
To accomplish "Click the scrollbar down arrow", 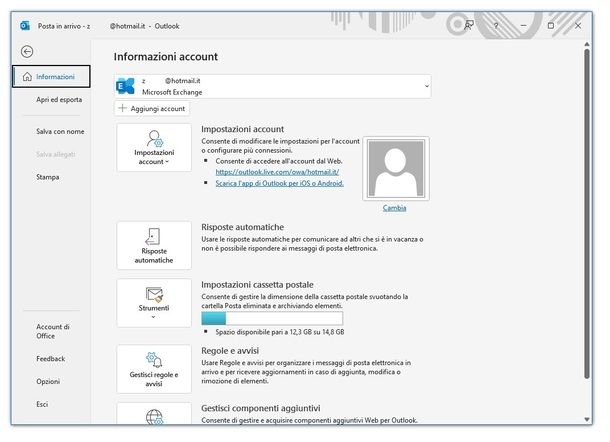I will 587,419.
